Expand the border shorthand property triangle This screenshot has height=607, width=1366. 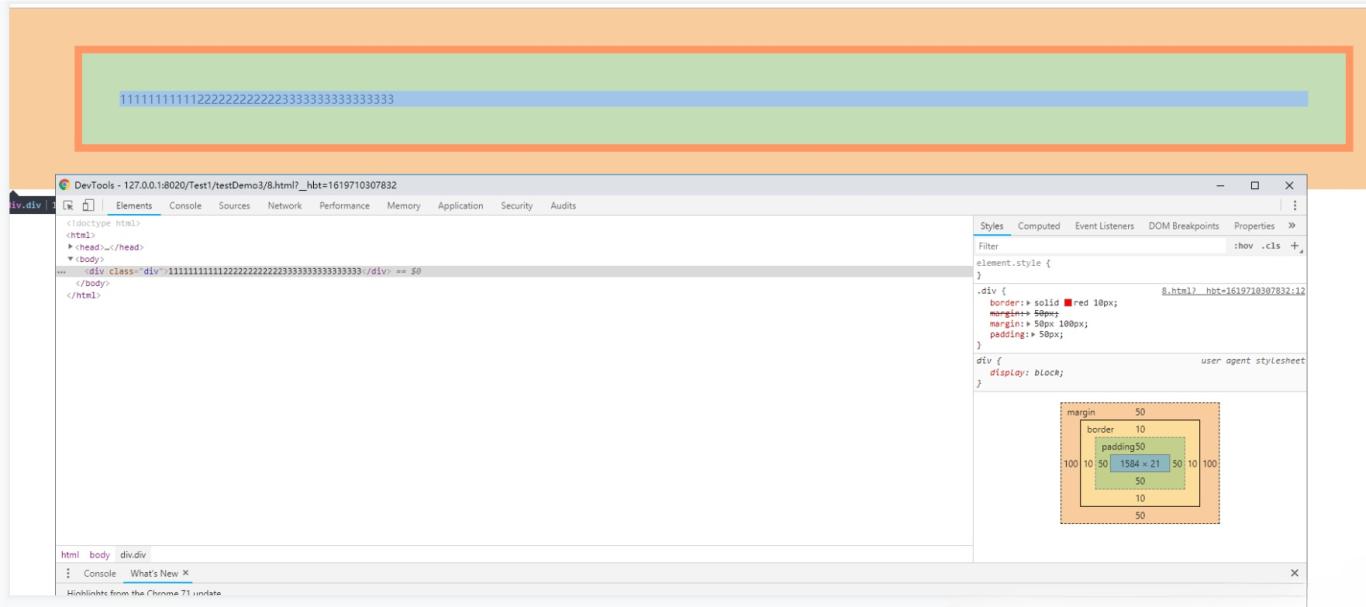(1028, 302)
